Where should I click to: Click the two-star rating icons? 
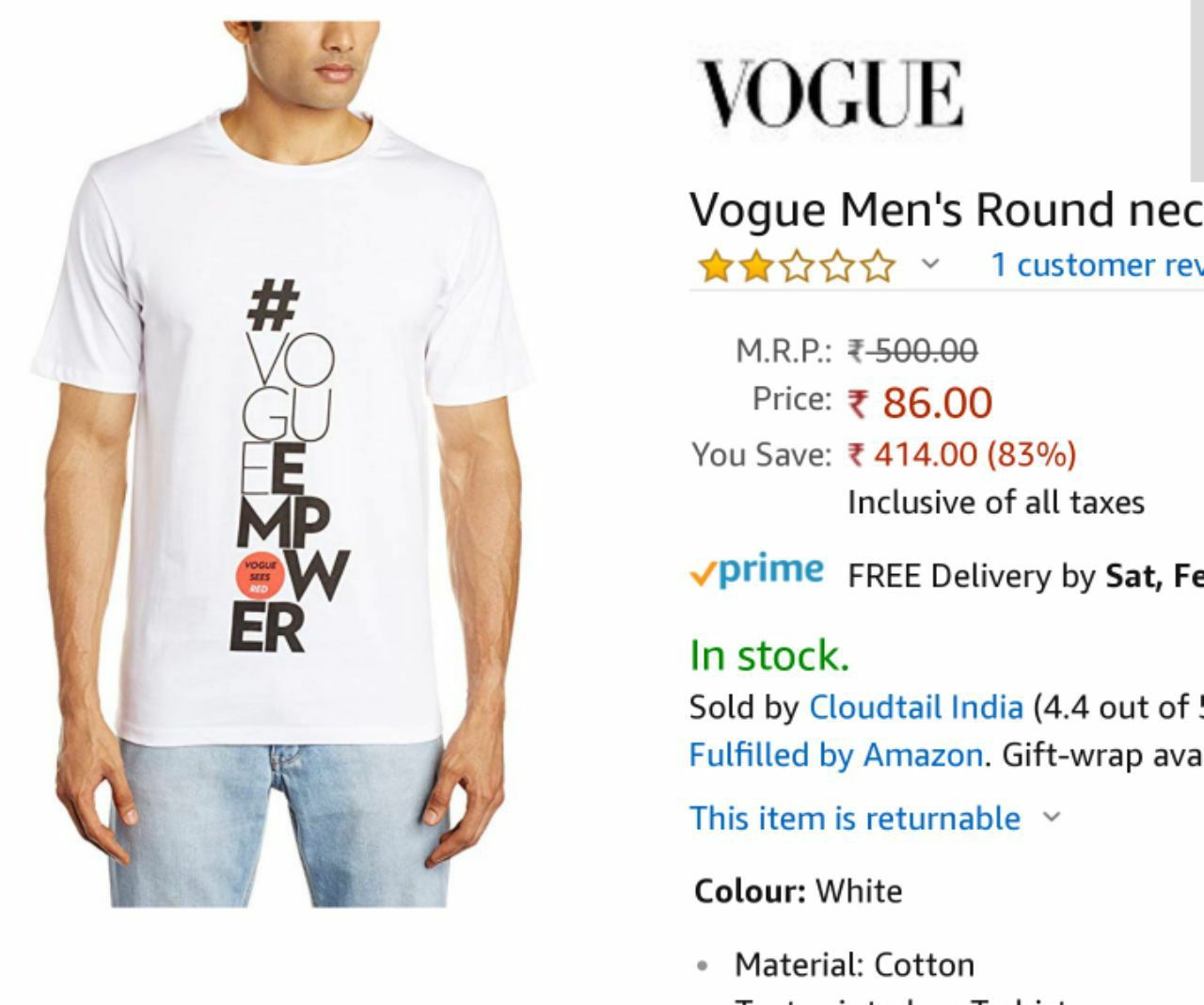click(x=796, y=266)
